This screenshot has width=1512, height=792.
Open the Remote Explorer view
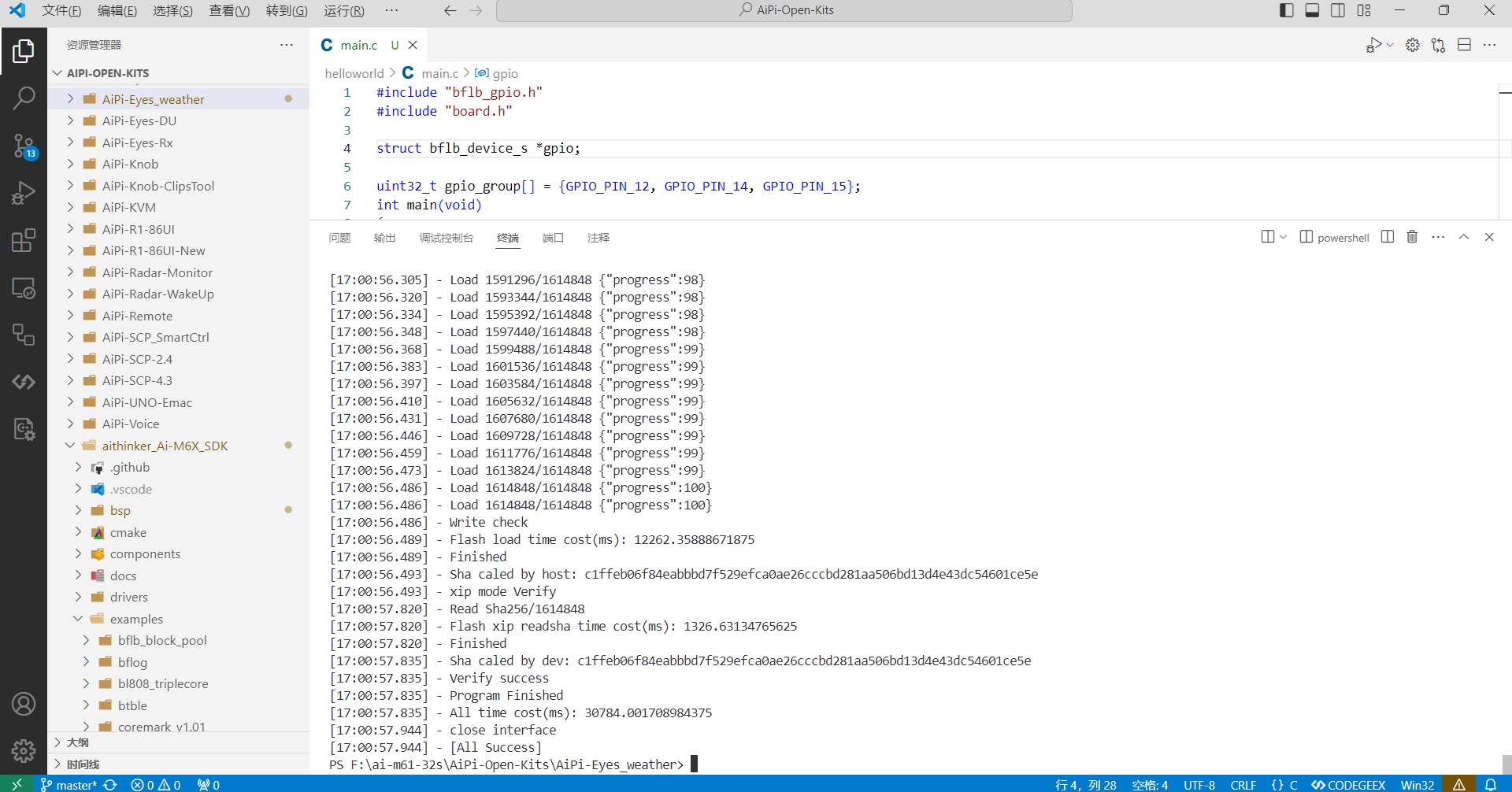point(24,287)
